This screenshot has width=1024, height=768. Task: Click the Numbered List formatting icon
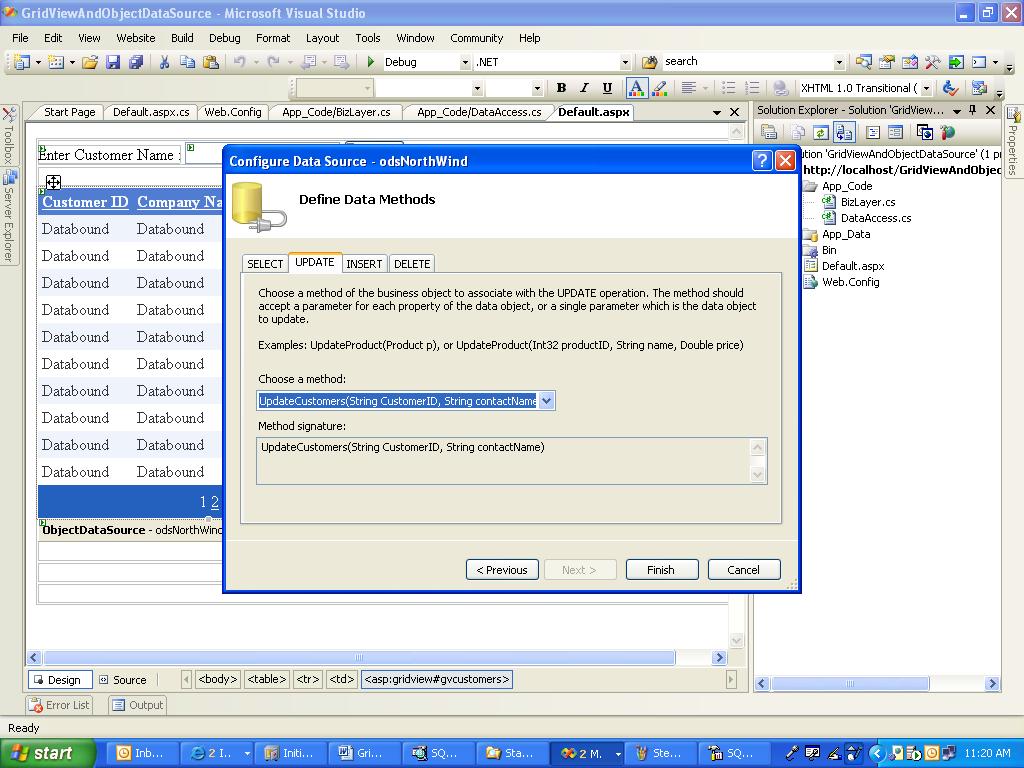[x=752, y=88]
